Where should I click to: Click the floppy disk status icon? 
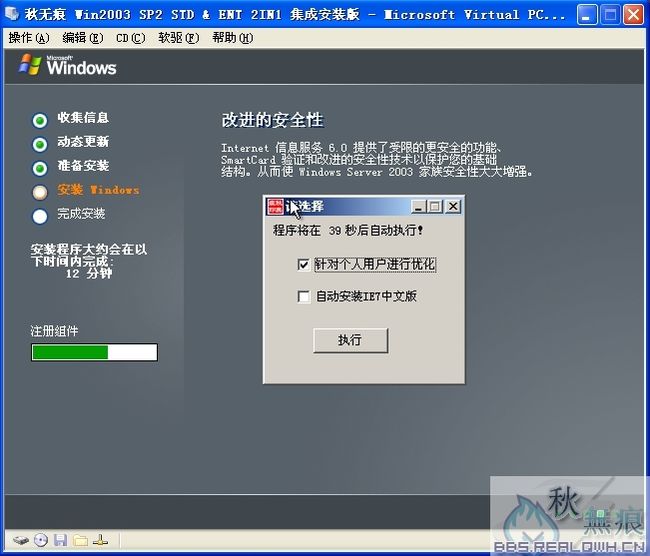click(x=61, y=540)
